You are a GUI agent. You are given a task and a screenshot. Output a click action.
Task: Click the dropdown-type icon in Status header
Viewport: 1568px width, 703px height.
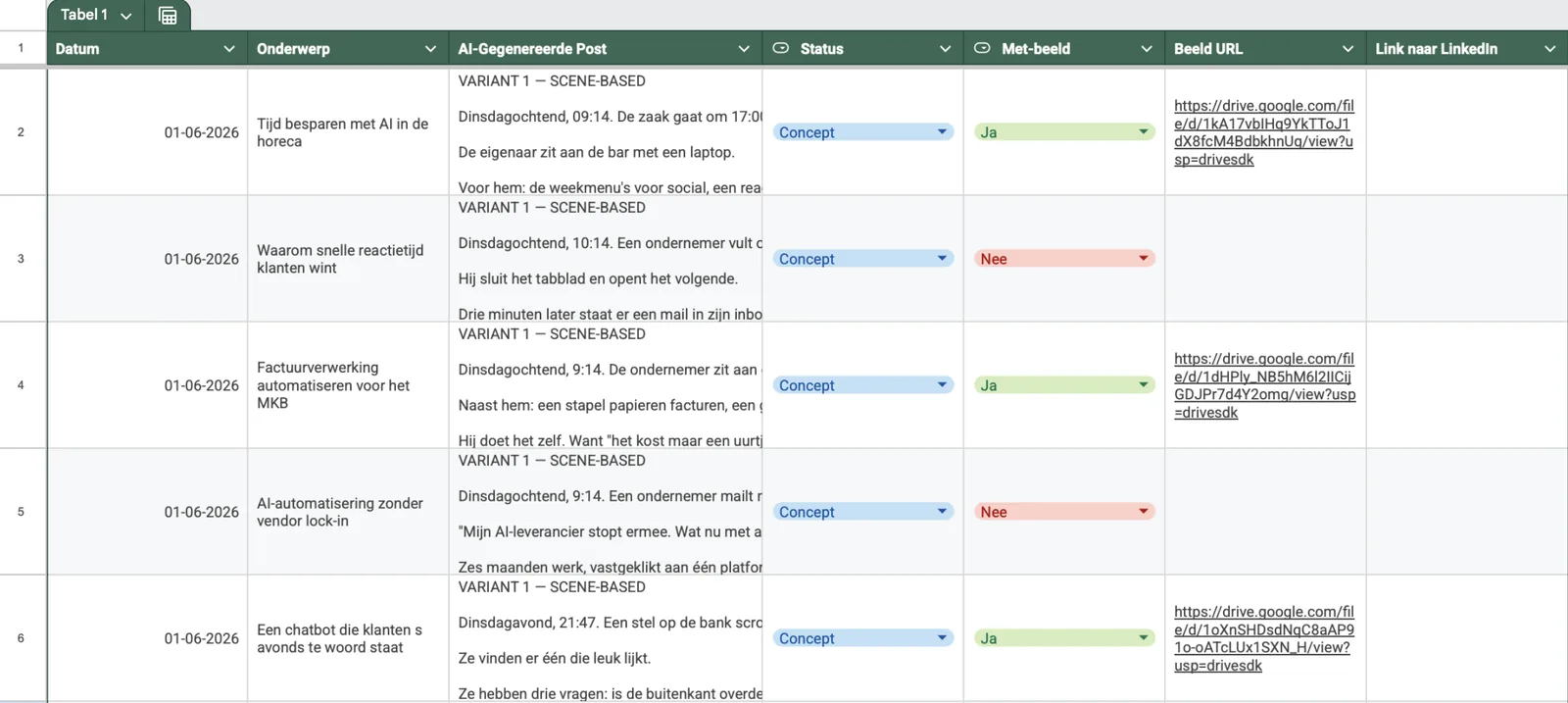(x=781, y=48)
